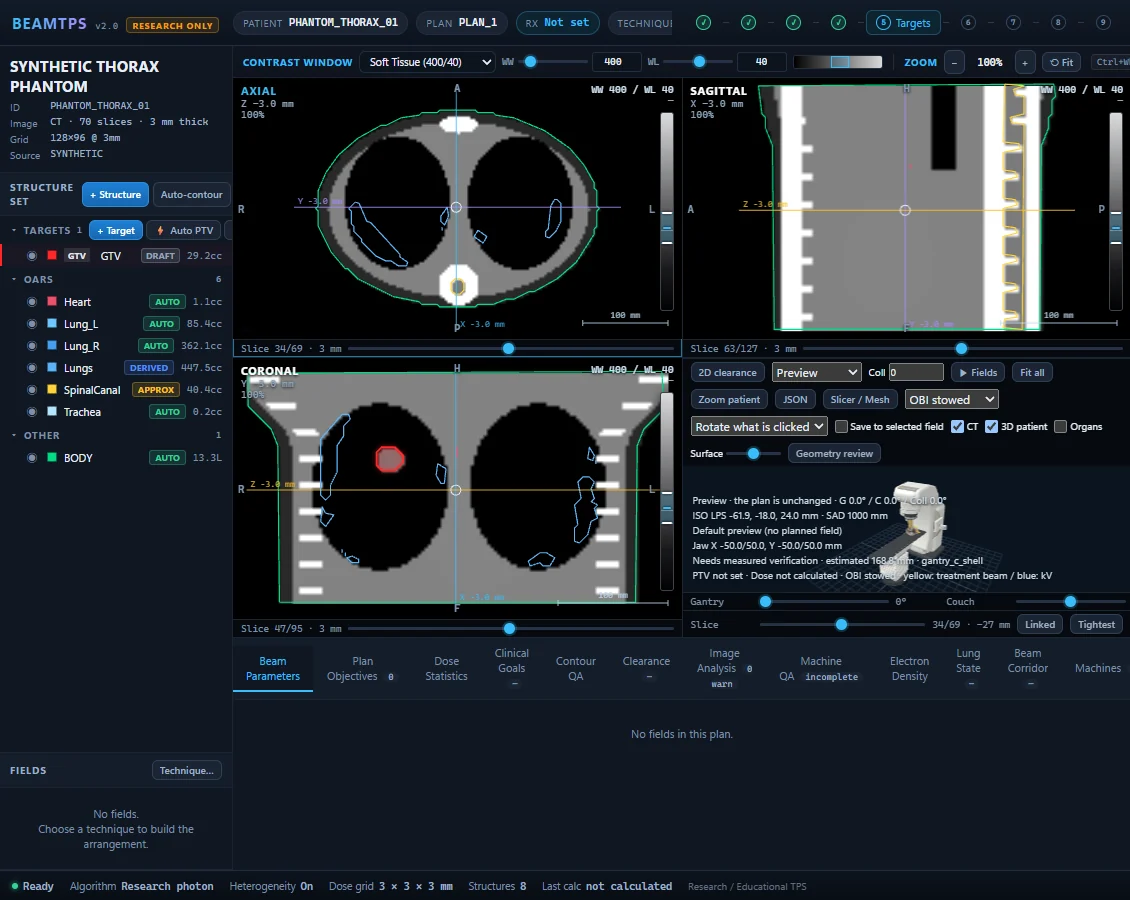Collapse the OTHER group

click(14, 435)
